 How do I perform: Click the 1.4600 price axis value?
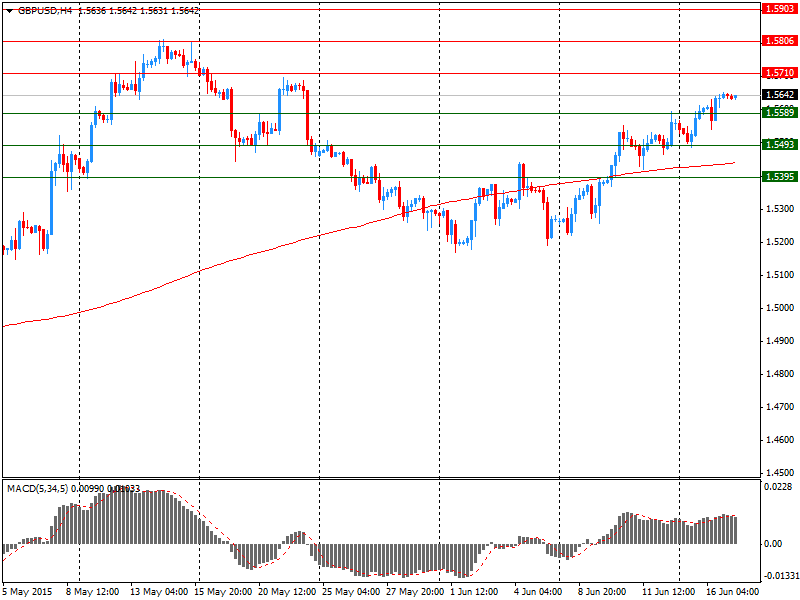pyautogui.click(x=780, y=440)
